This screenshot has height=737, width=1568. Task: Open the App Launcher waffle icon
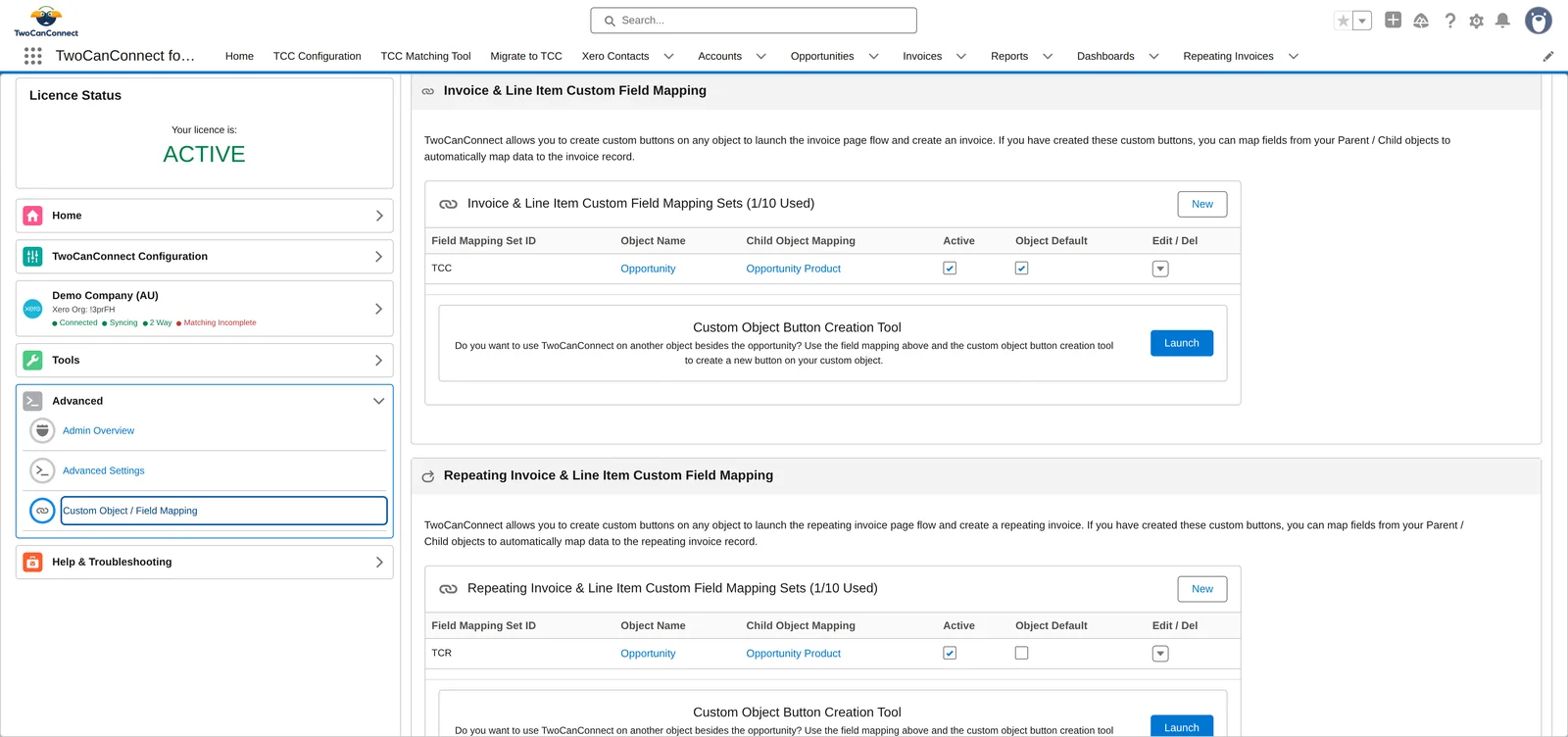point(32,56)
